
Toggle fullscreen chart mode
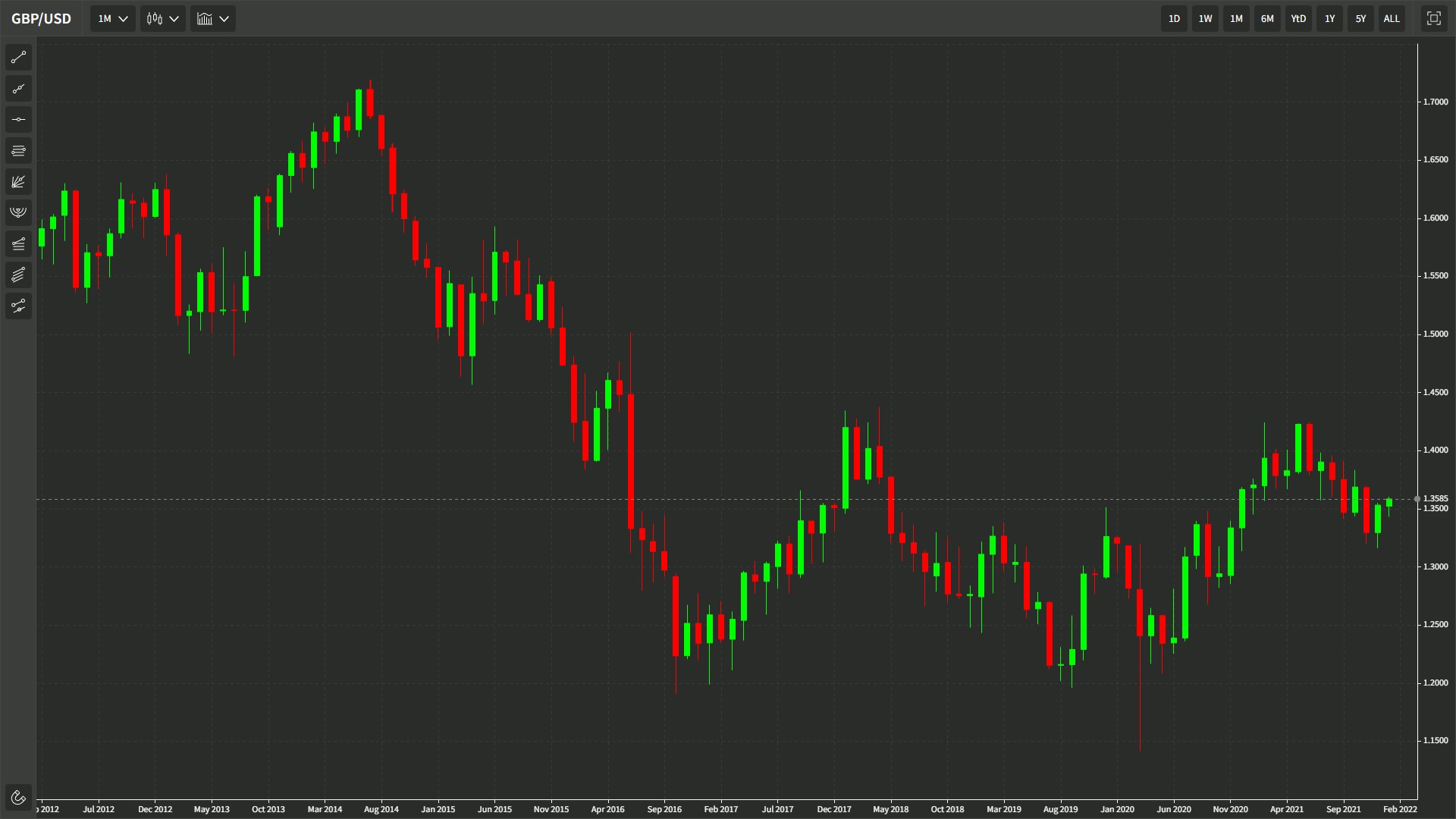pos(1433,19)
